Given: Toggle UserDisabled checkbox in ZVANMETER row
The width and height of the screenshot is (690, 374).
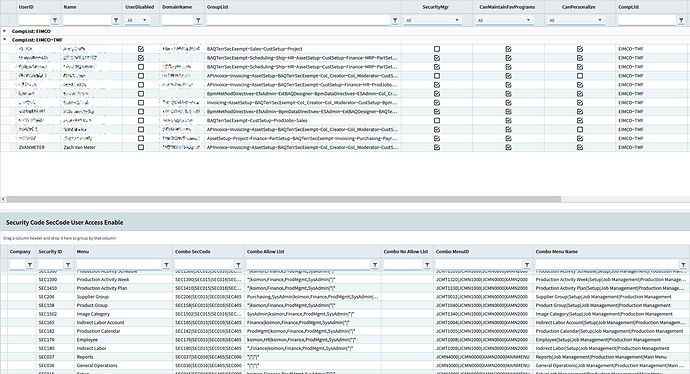Looking at the screenshot, I should tap(141, 147).
